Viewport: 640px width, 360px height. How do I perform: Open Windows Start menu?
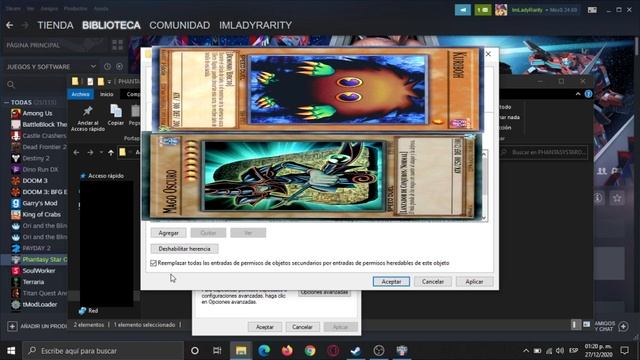(11, 351)
